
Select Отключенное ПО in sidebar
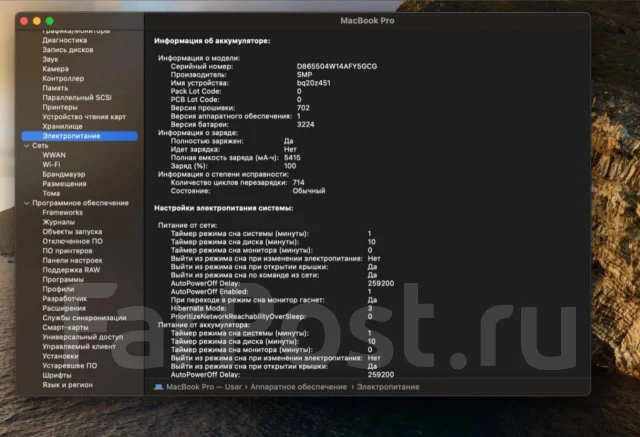72,241
